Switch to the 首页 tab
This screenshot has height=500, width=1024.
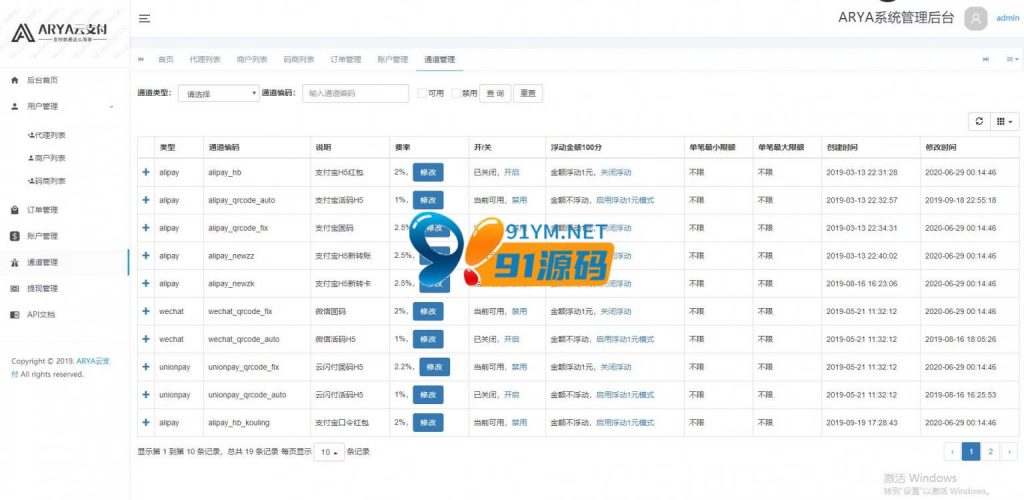pos(166,59)
